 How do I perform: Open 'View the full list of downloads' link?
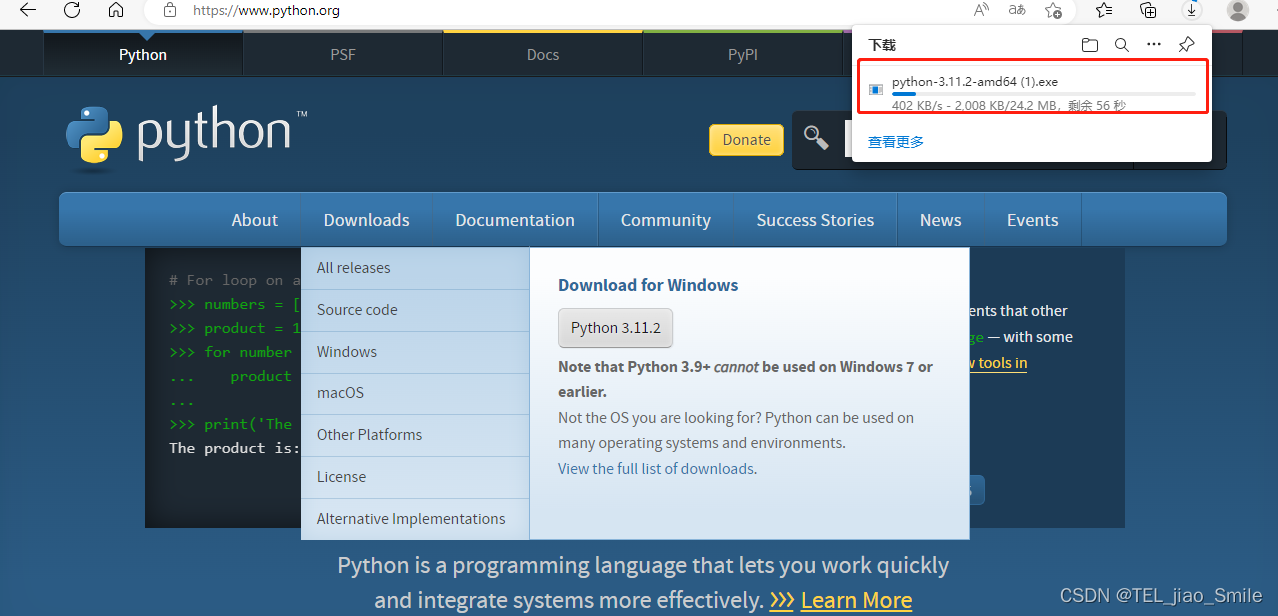coord(656,468)
